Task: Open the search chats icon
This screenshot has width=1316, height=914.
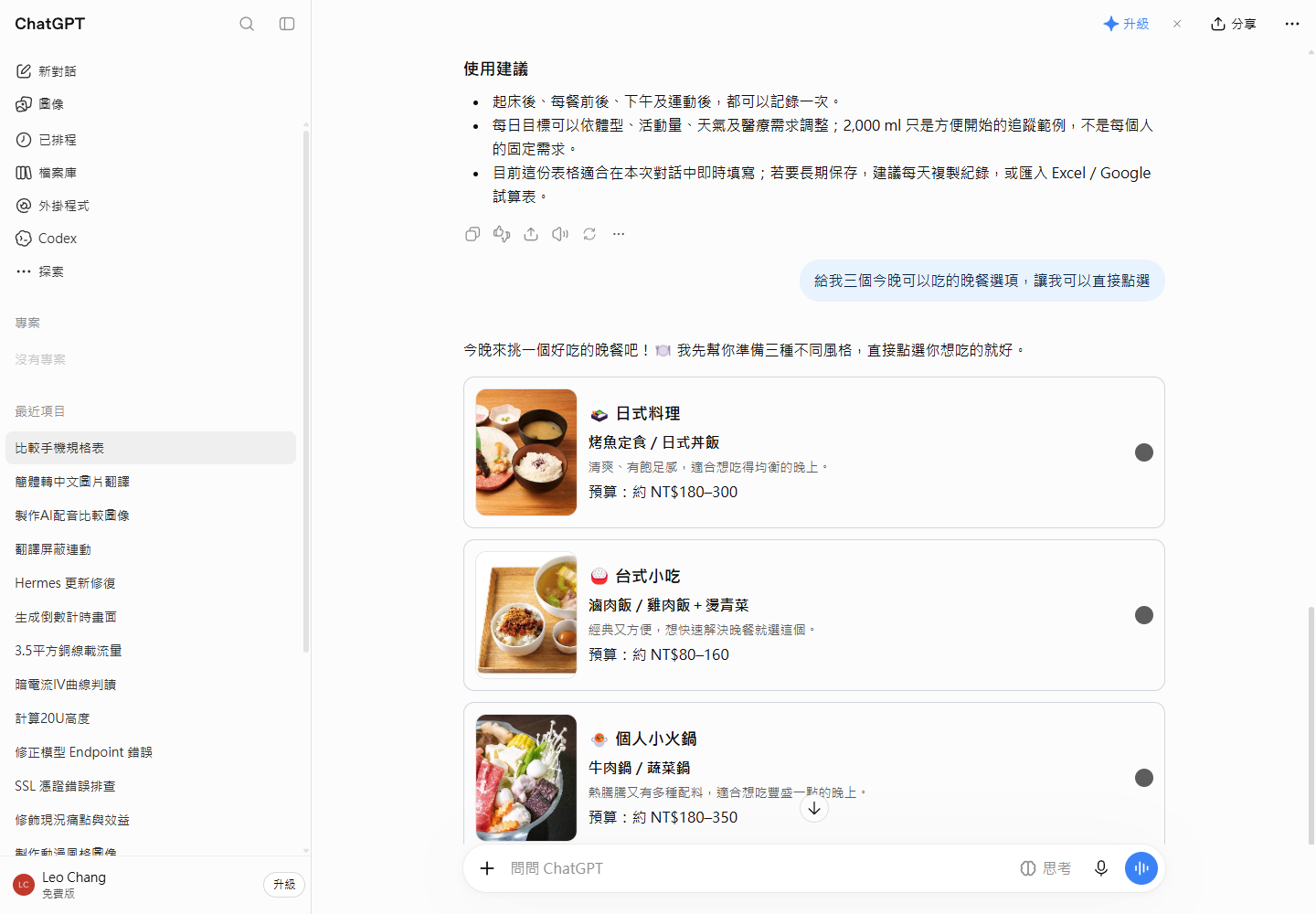Action: (247, 24)
